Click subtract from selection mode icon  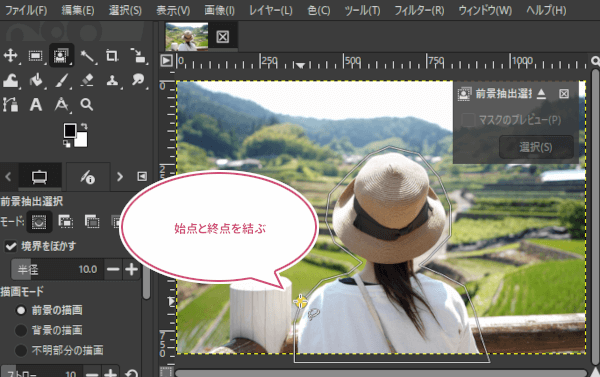pyautogui.click(x=92, y=222)
